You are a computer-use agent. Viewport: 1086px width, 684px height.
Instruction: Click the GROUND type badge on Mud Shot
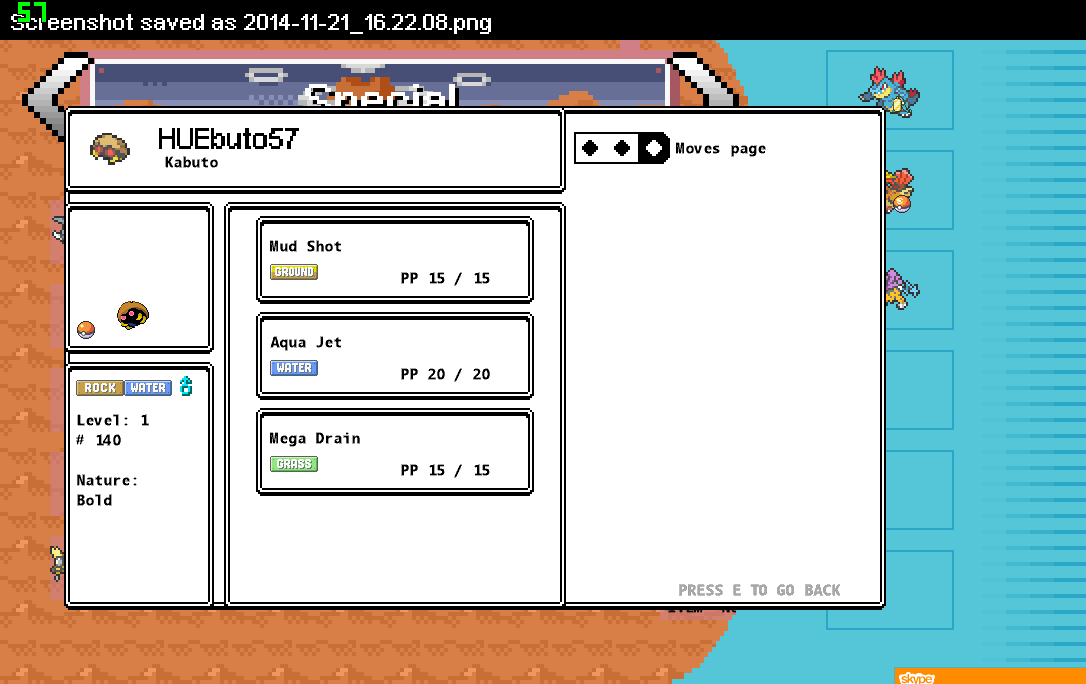pos(294,272)
